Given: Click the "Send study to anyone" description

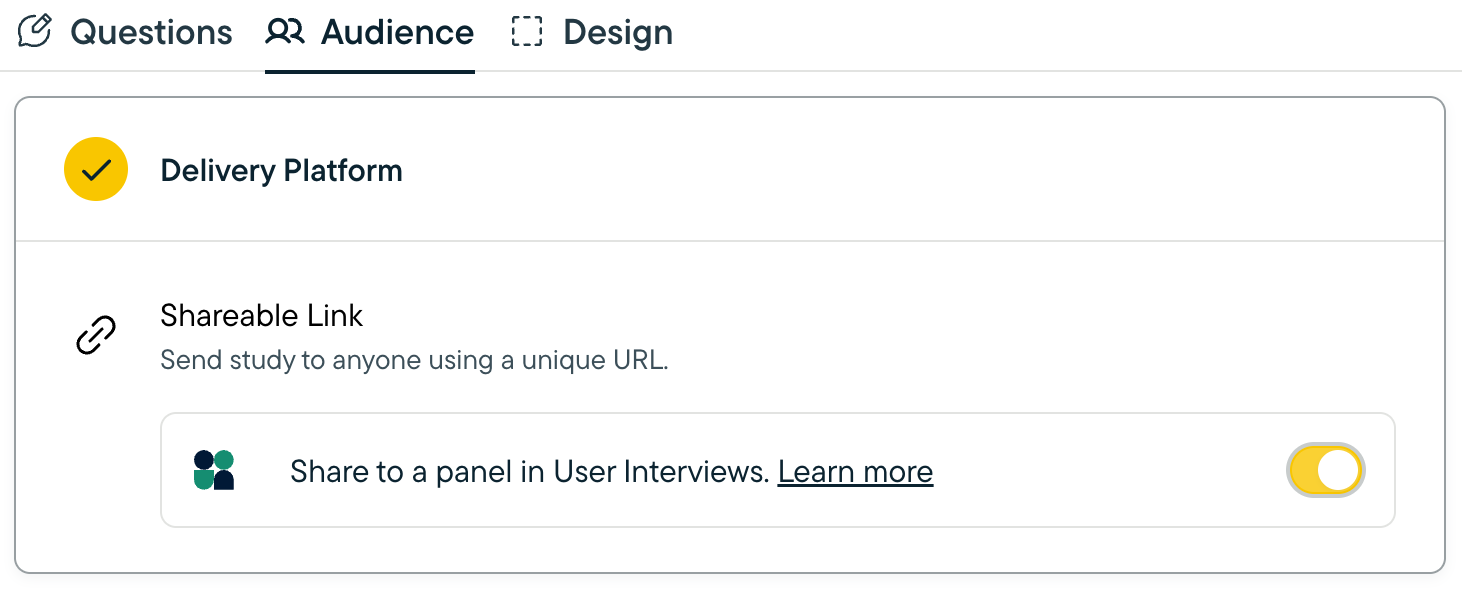Looking at the screenshot, I should [x=414, y=360].
